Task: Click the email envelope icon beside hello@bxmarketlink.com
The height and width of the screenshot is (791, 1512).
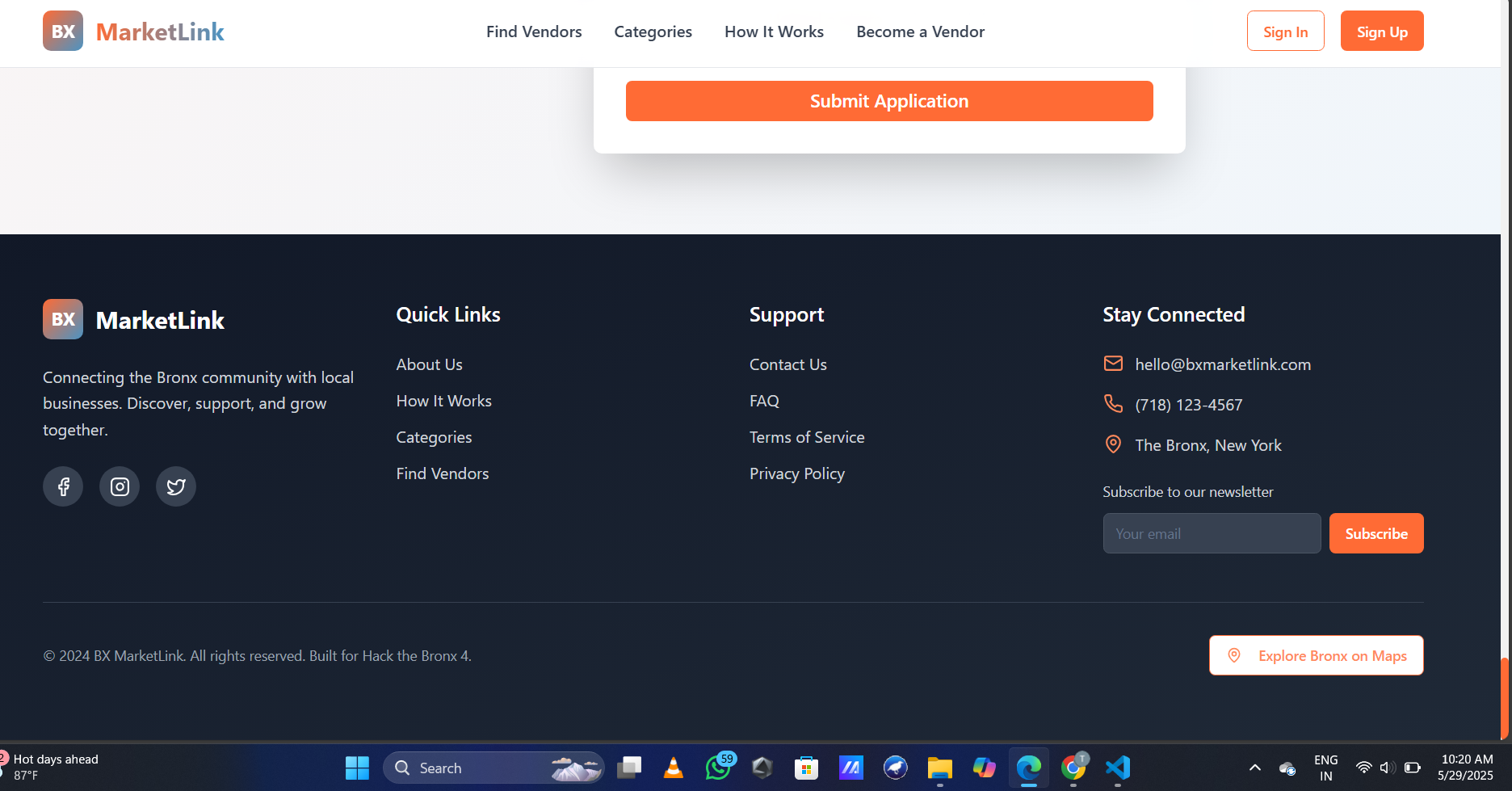Action: 1113,364
